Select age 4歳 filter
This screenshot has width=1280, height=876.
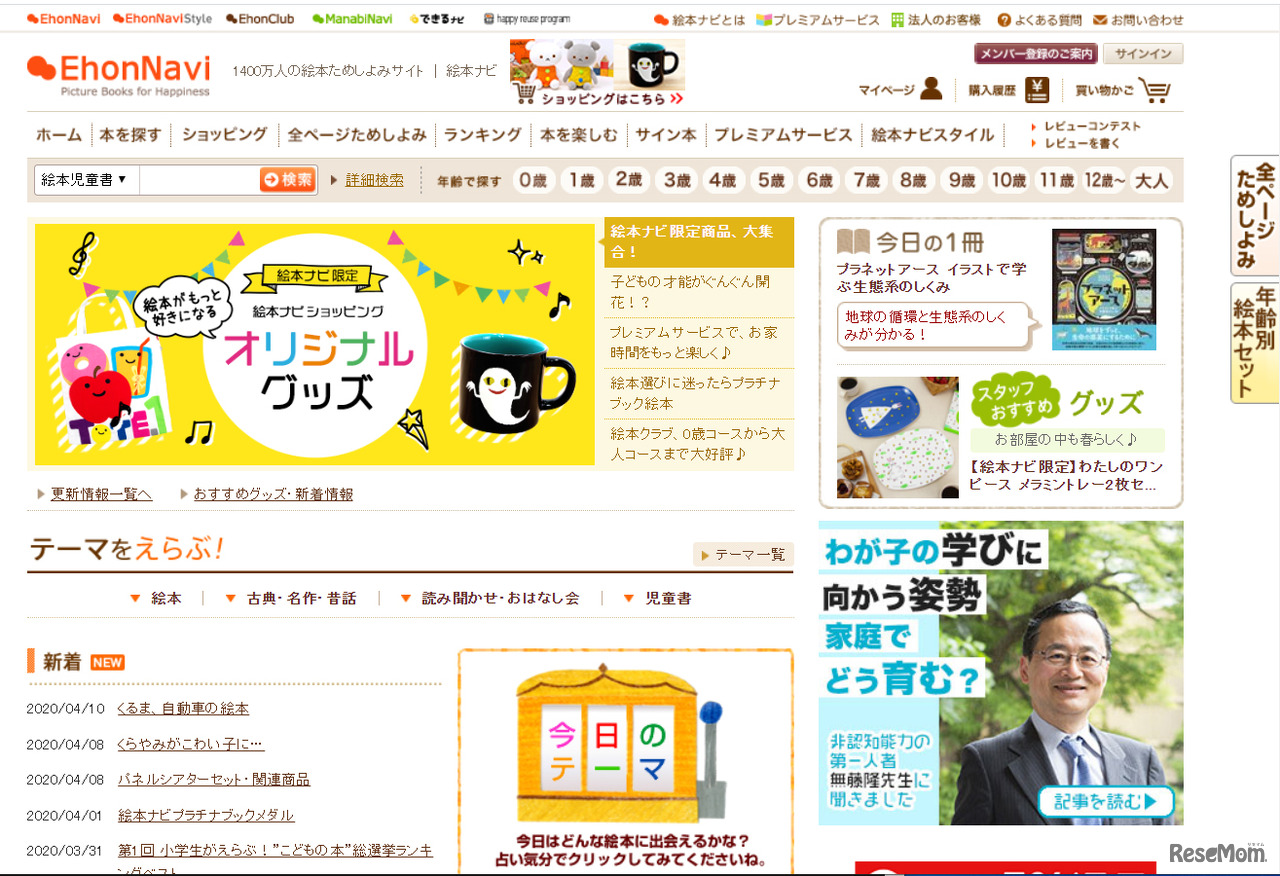723,180
